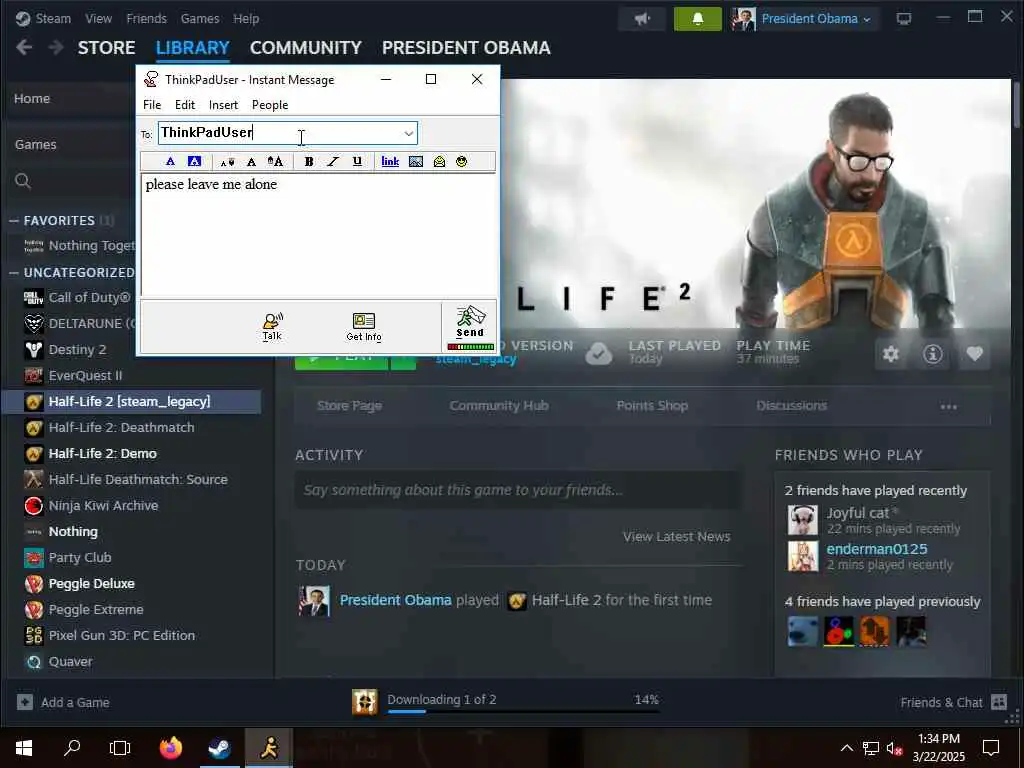Screen dimensions: 1024x768
Task: Click into the message text area
Action: [x=319, y=236]
